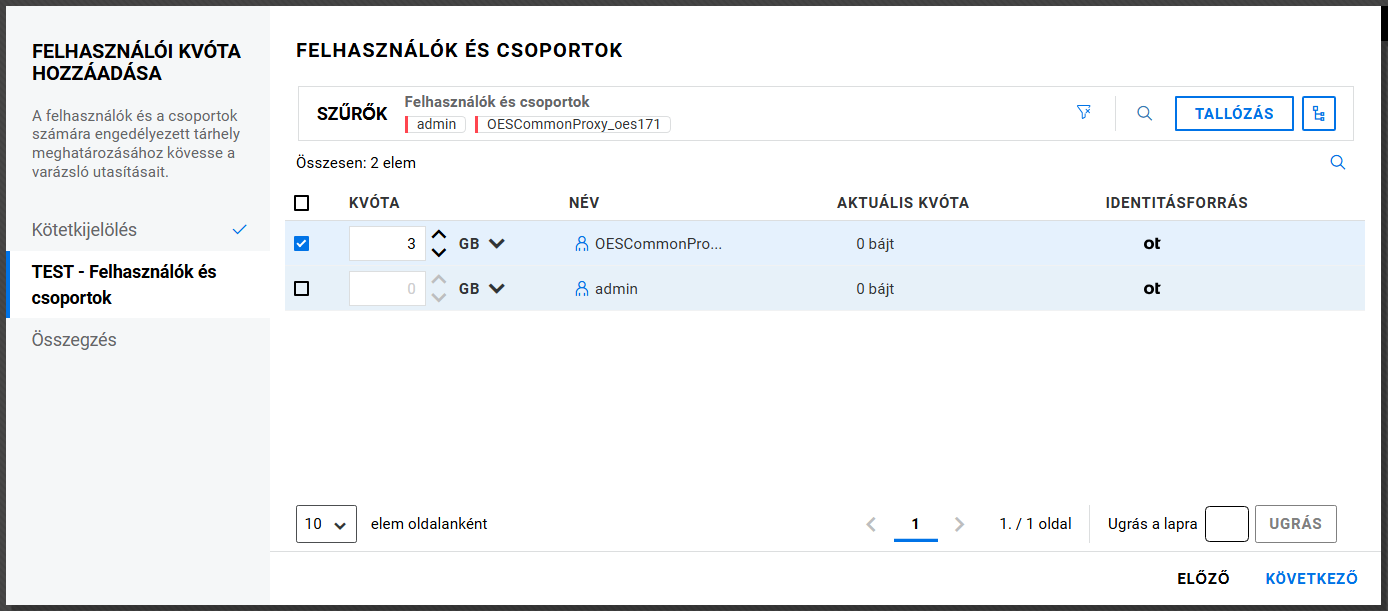The image size is (1388, 611).
Task: Click the user icon next to admin
Action: [582, 289]
